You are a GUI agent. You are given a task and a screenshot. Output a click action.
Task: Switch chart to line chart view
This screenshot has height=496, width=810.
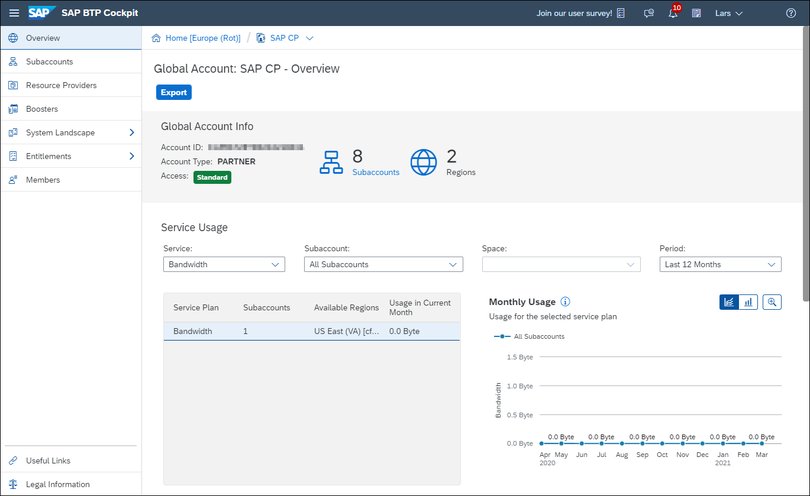[729, 302]
